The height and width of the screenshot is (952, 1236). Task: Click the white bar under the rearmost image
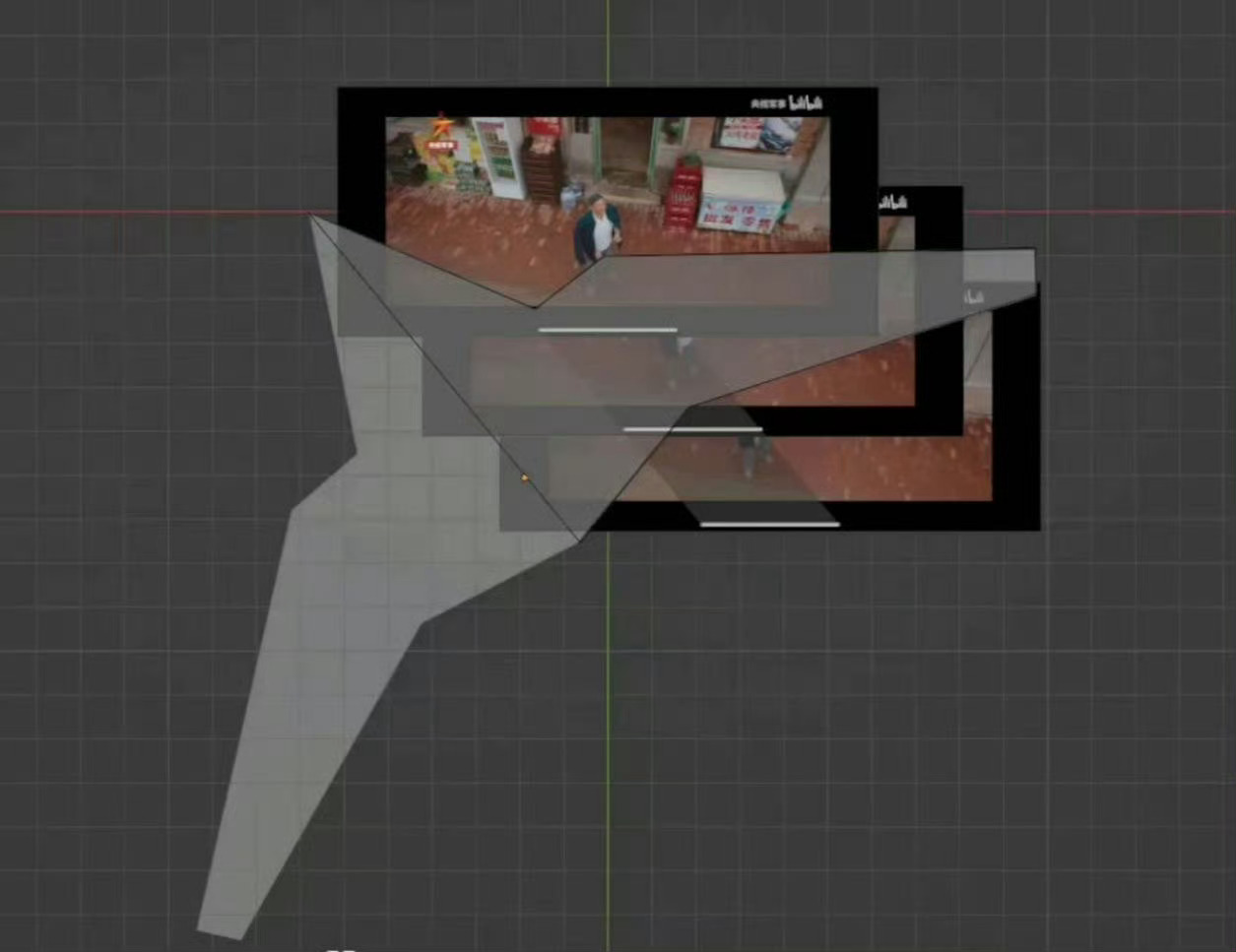[770, 525]
